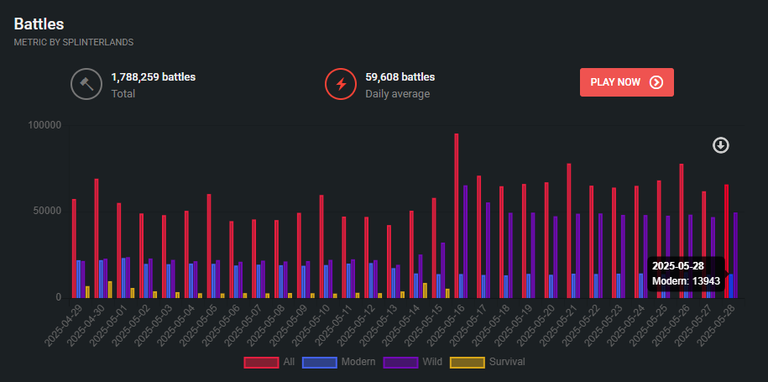Click the Battles heading
Image resolution: width=768 pixels, height=382 pixels.
[39, 24]
